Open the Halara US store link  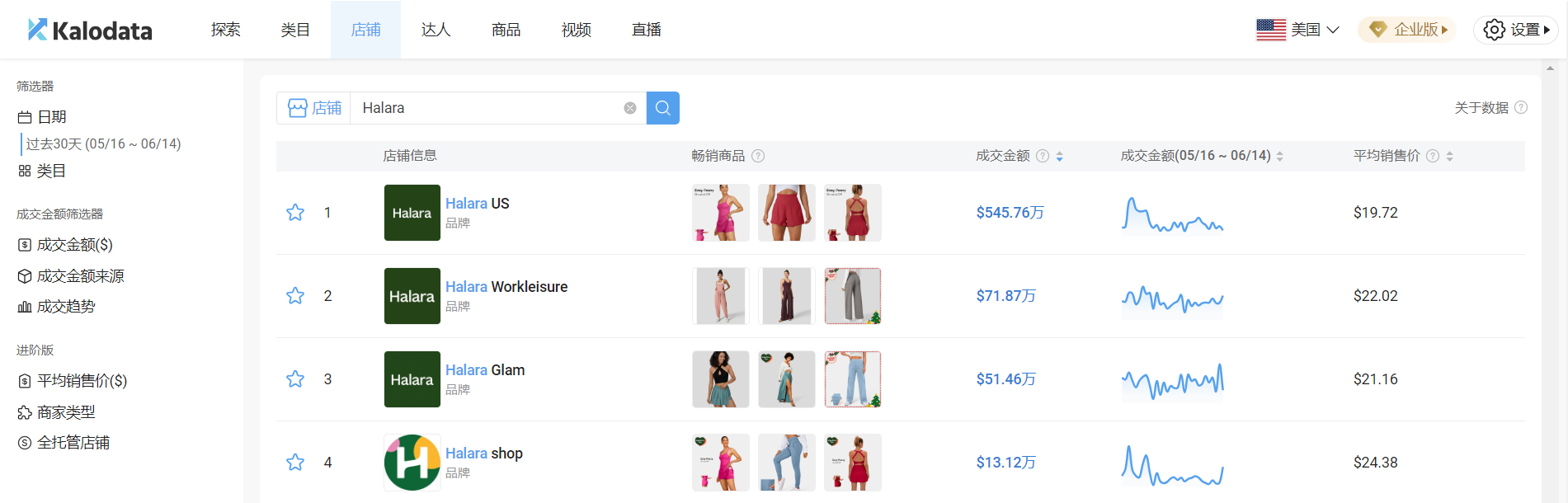tap(477, 204)
